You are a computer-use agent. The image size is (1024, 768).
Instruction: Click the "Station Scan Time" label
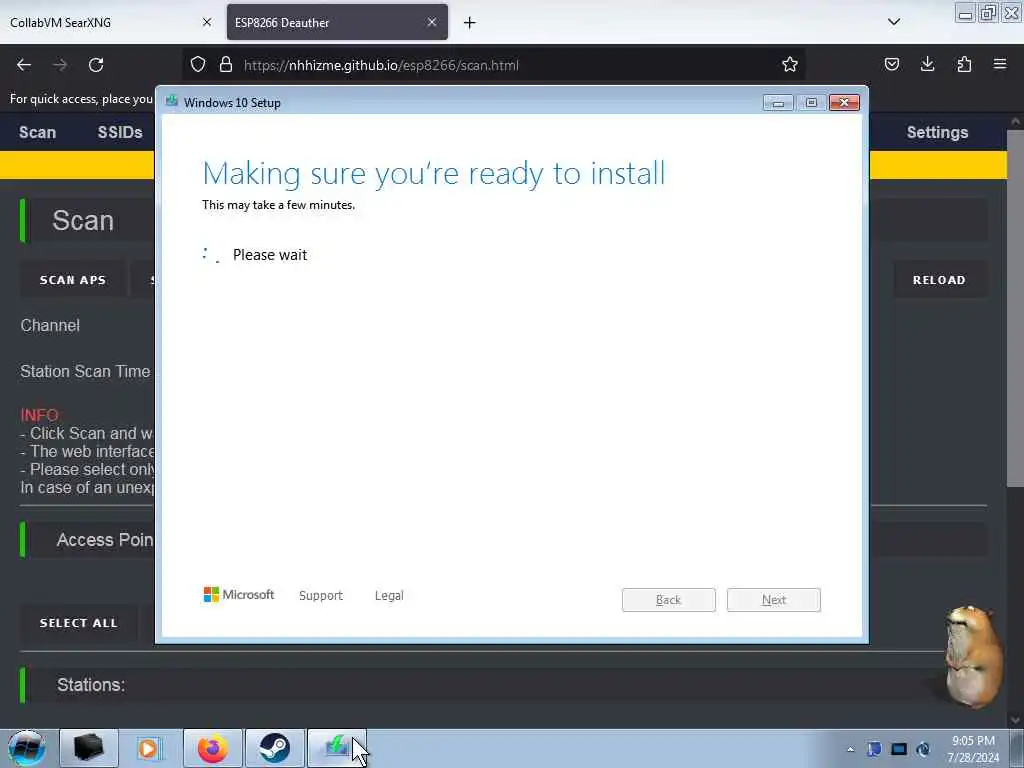(85, 371)
